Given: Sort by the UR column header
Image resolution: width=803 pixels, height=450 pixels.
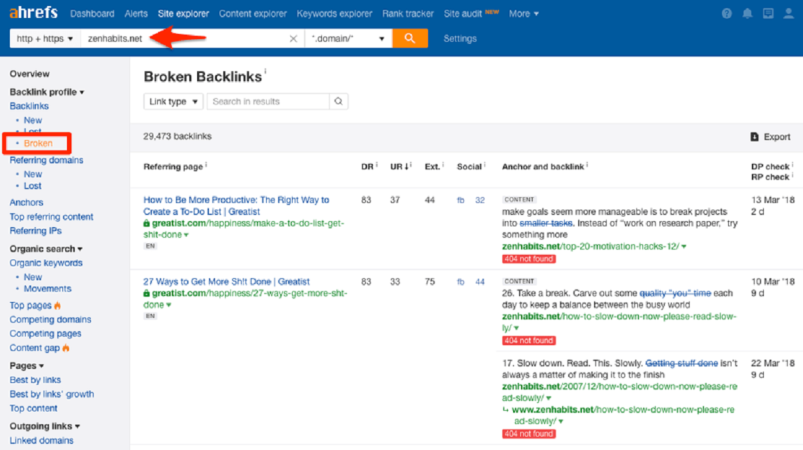Looking at the screenshot, I should [400, 166].
